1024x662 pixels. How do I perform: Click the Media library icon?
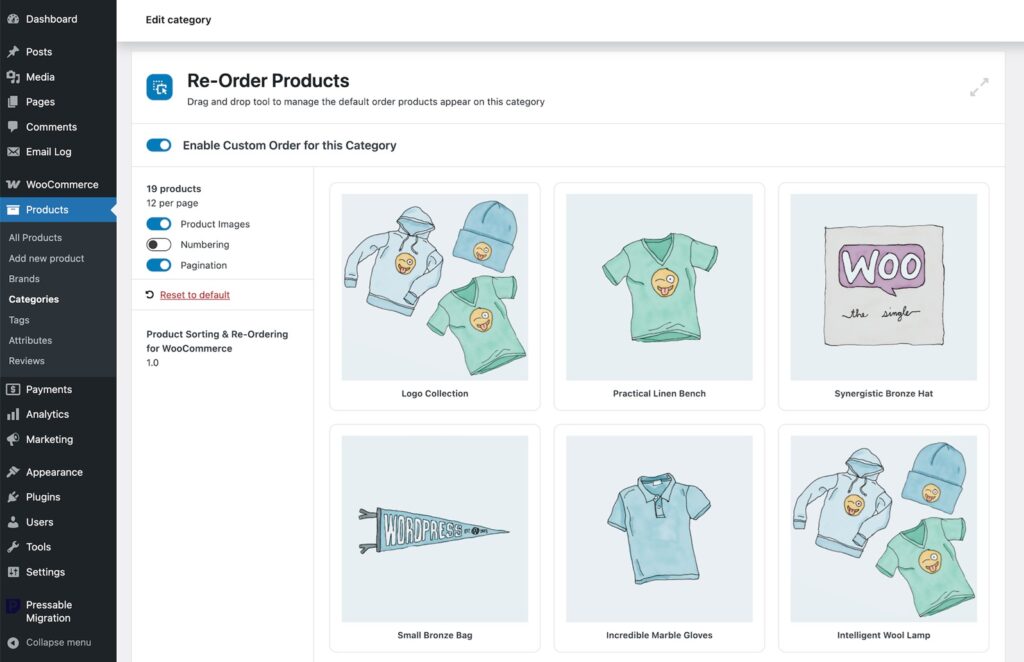[14, 76]
